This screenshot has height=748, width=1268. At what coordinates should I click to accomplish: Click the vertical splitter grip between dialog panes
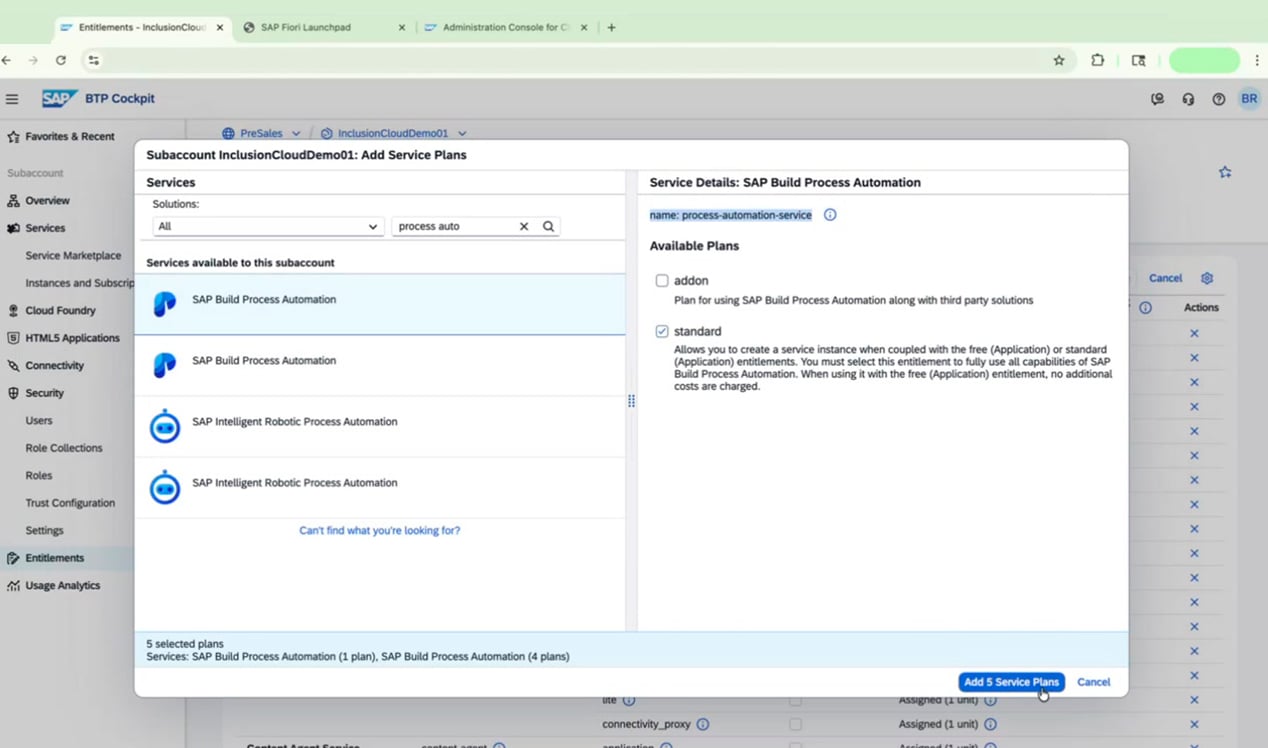point(631,401)
